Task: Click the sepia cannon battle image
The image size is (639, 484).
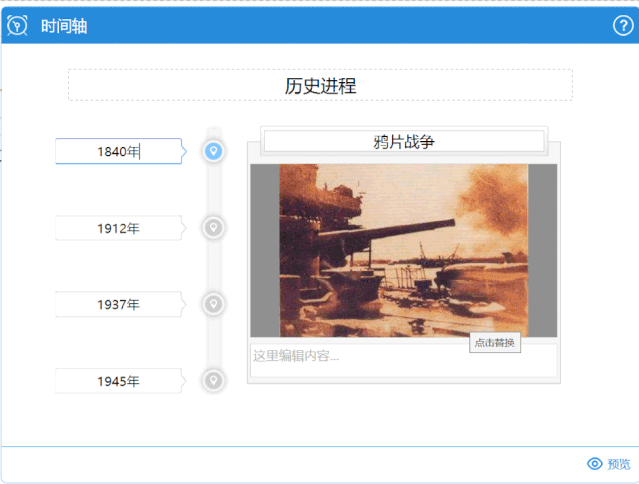Action: click(403, 250)
